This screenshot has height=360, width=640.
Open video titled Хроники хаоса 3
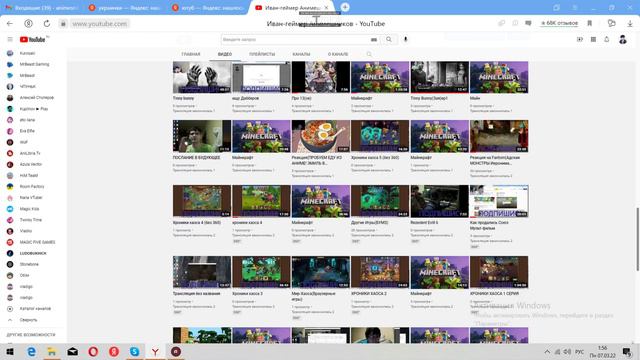pos(247,293)
